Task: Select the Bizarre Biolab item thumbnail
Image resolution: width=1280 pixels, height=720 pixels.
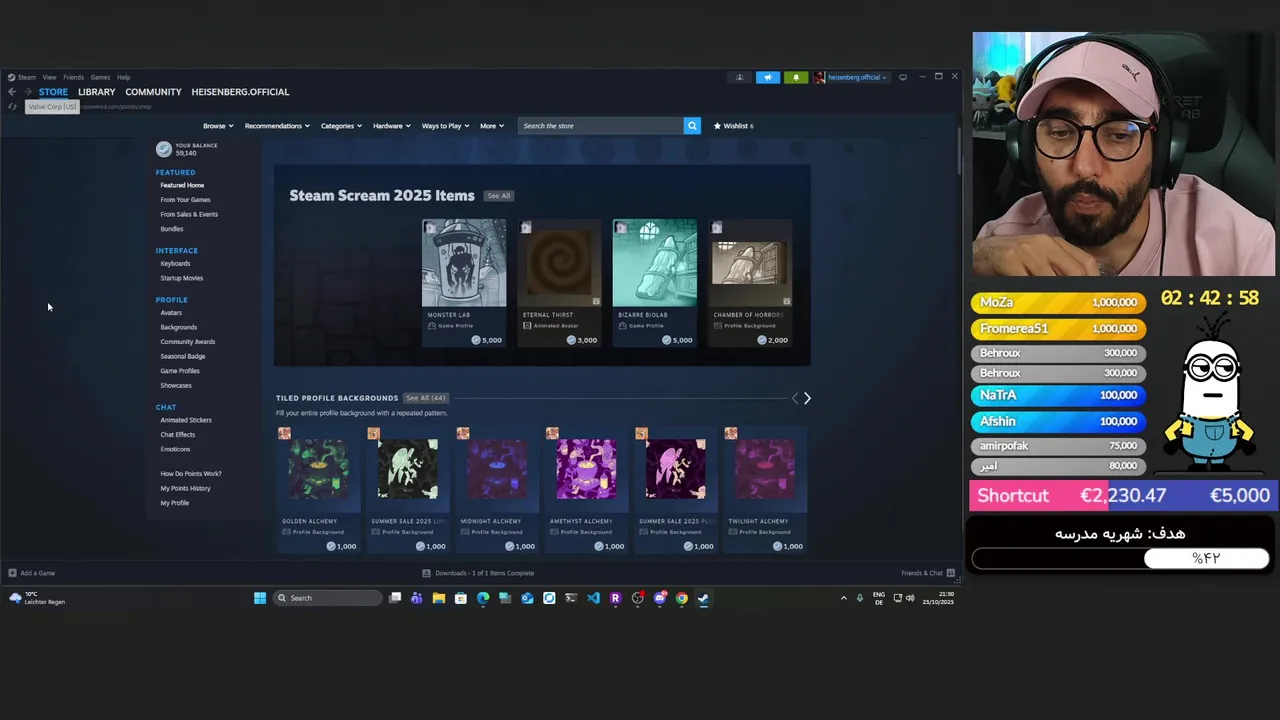Action: coord(655,263)
